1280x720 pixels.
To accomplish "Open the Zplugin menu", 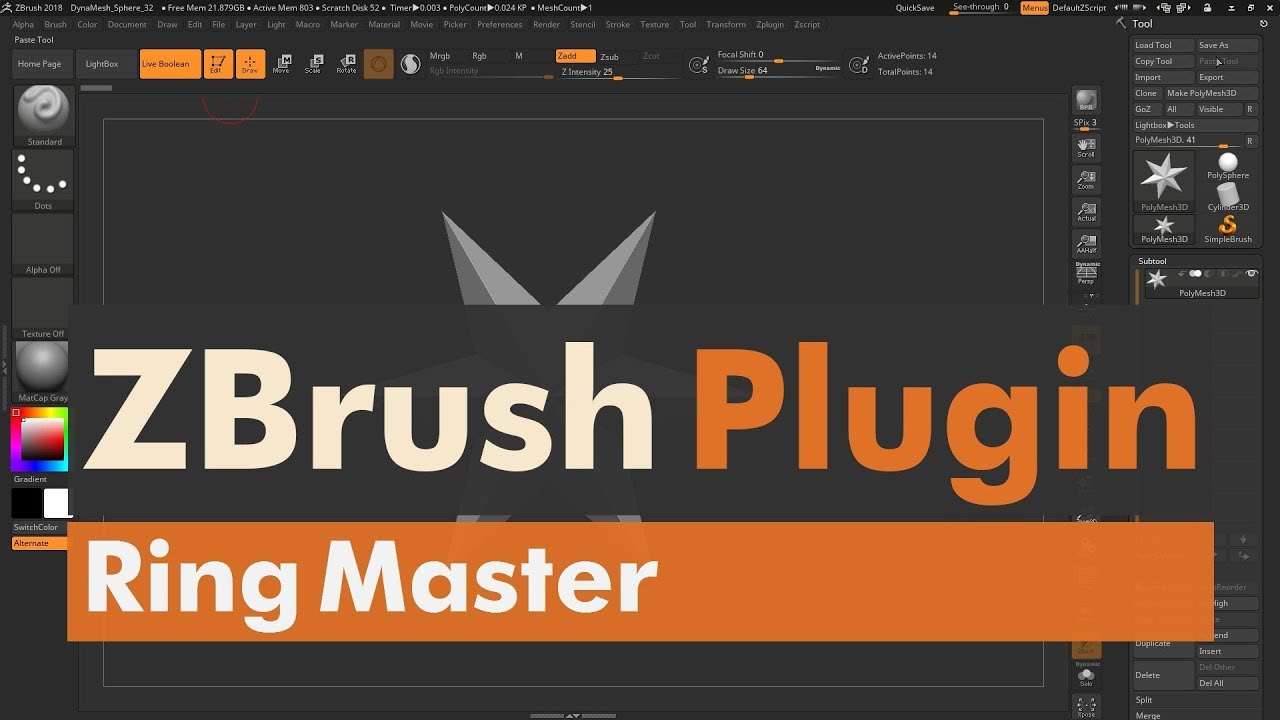I will click(770, 24).
